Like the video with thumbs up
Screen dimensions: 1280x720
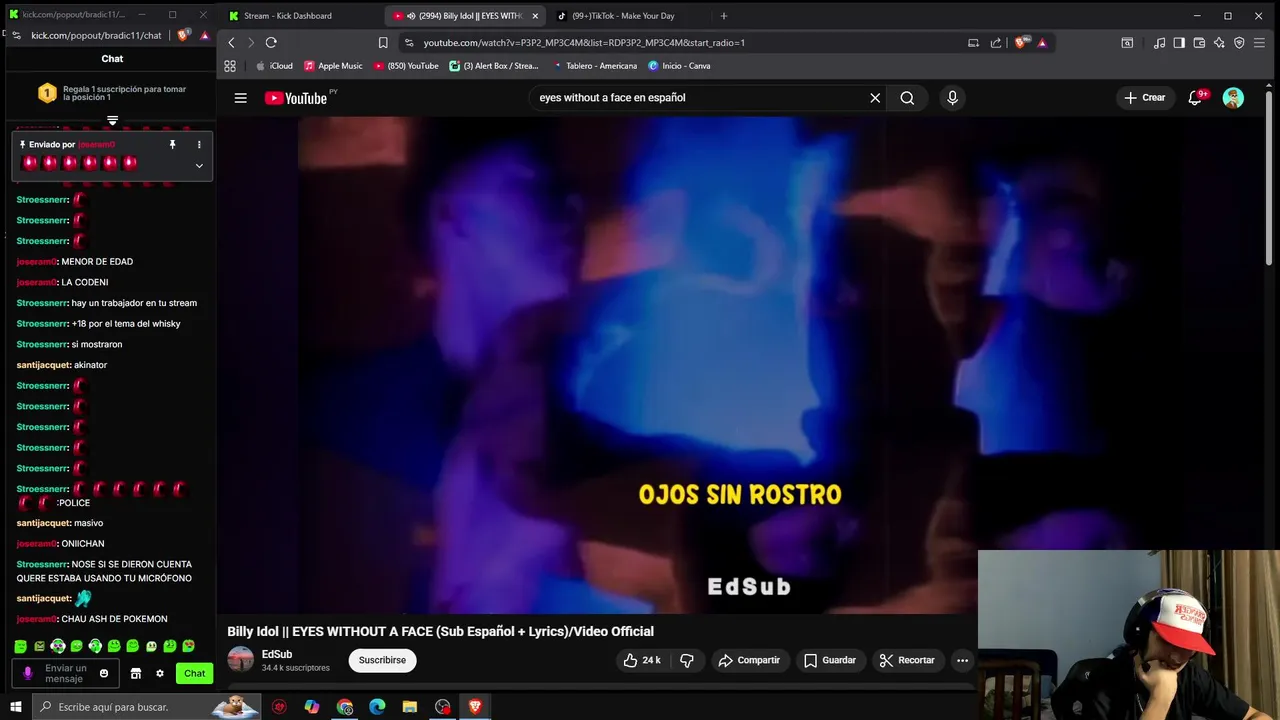point(642,660)
